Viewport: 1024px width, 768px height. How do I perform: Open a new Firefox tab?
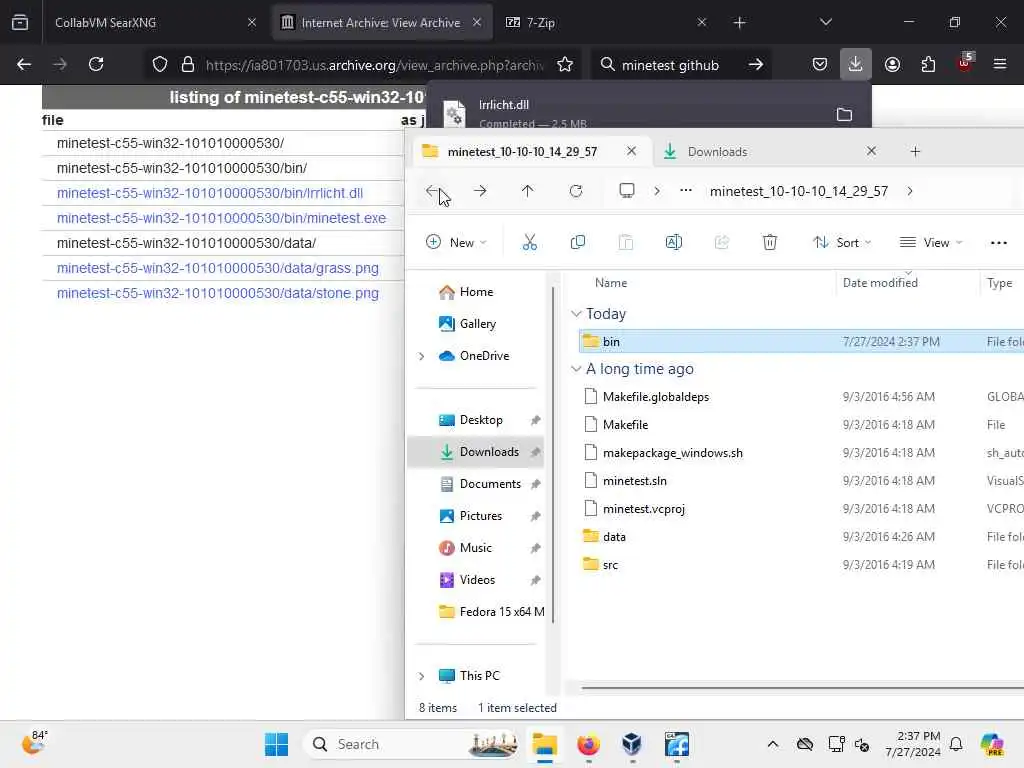[x=739, y=22]
